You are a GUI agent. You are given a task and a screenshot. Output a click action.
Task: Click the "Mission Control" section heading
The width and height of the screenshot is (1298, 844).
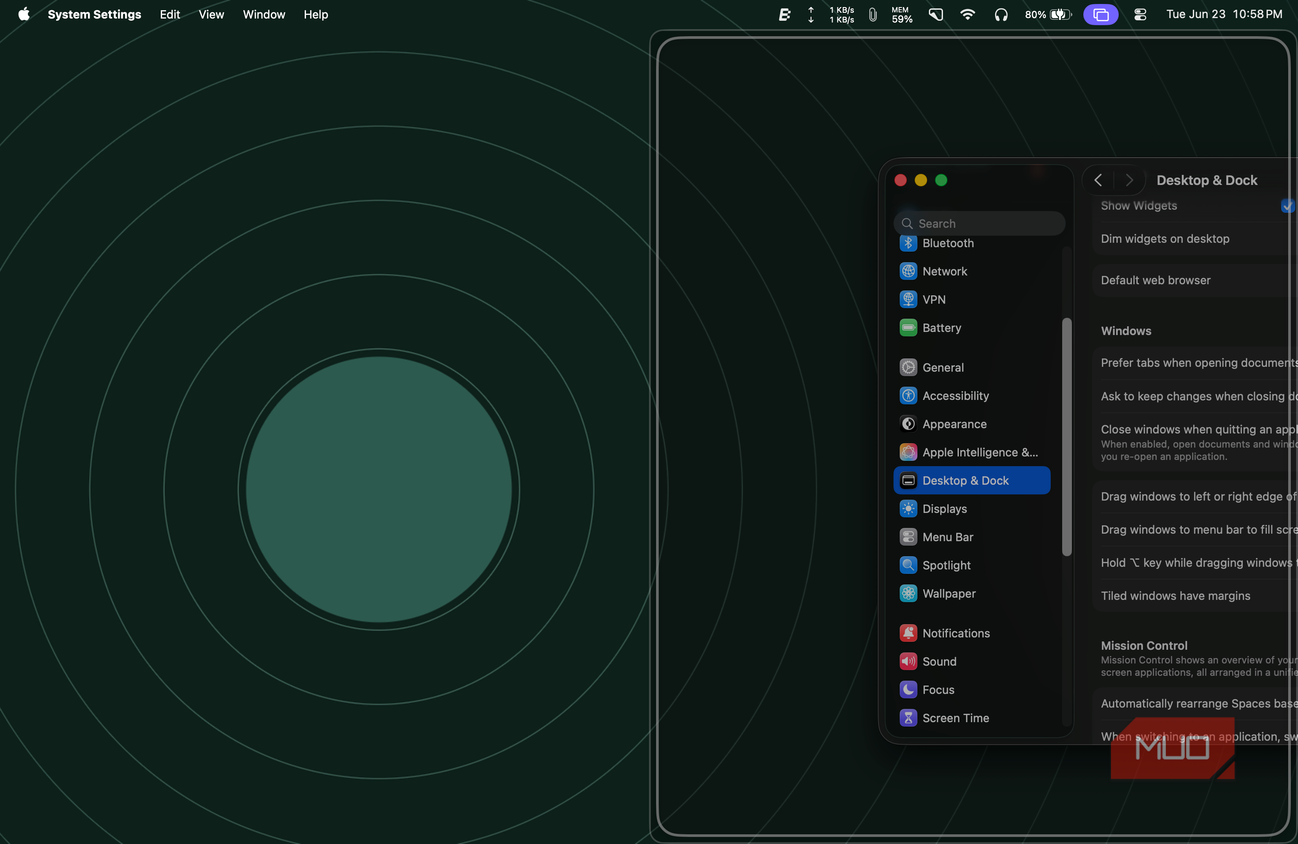pyautogui.click(x=1144, y=646)
